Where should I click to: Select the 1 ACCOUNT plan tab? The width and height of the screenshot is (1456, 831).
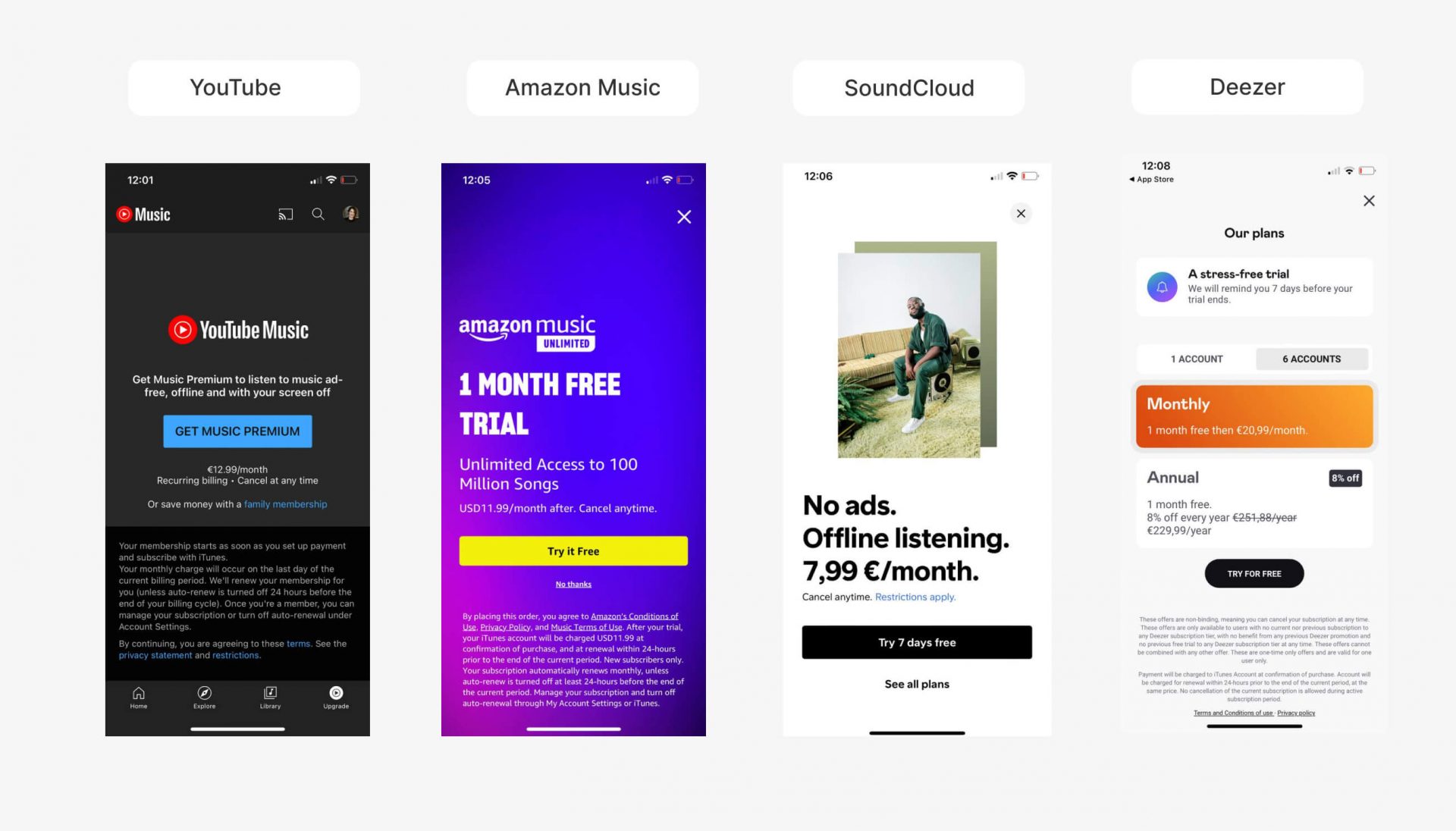point(1196,358)
